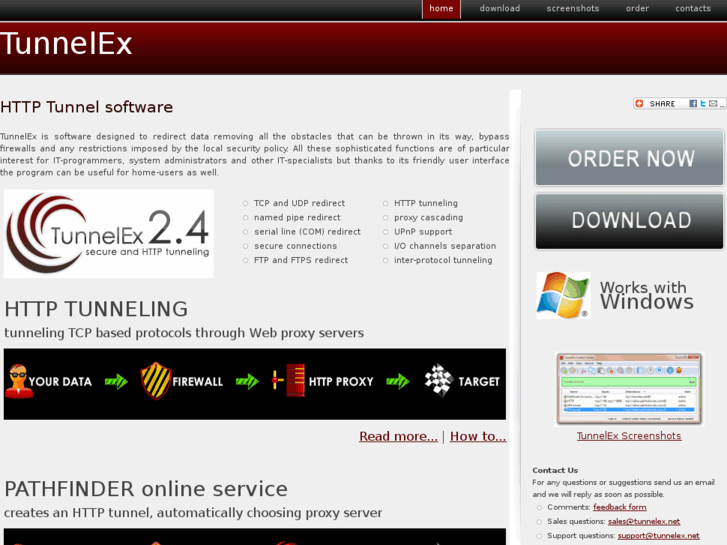Screen dimensions: 727x545
Task: Click the orange Share plus icon
Action: 639,103
